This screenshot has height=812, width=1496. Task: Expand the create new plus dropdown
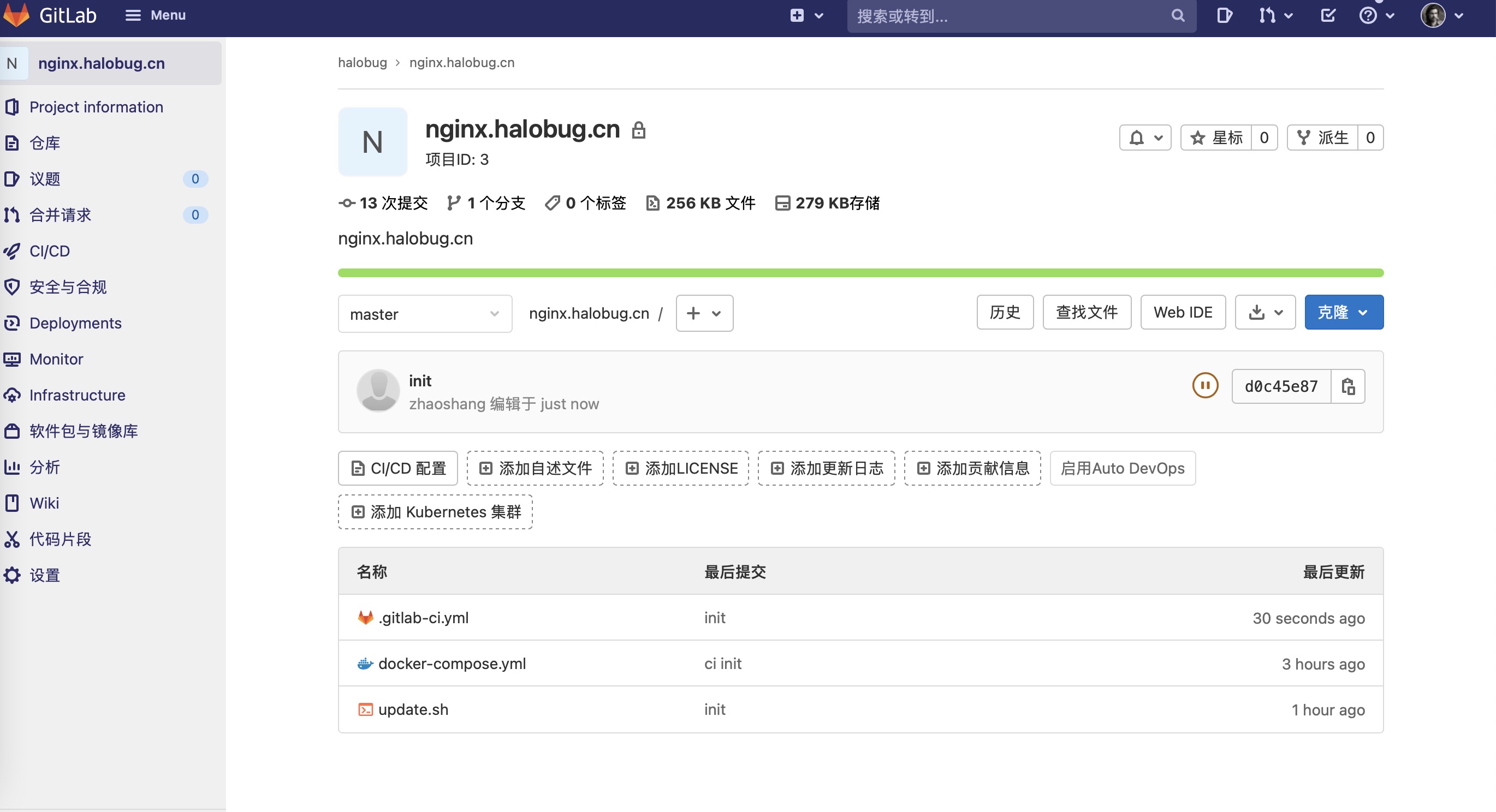pos(806,16)
